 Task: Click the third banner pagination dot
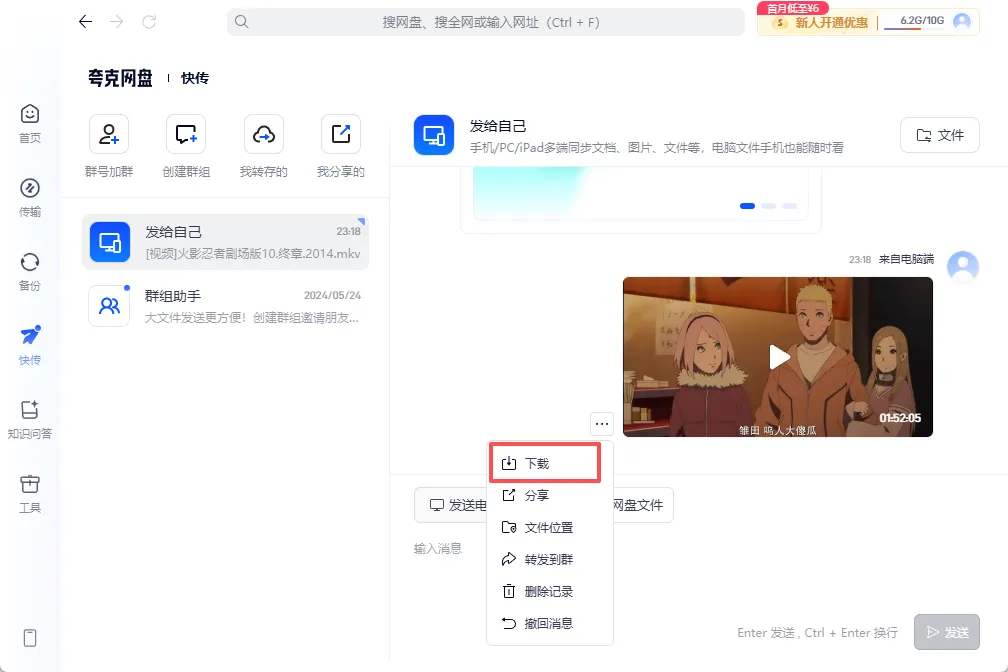click(789, 206)
